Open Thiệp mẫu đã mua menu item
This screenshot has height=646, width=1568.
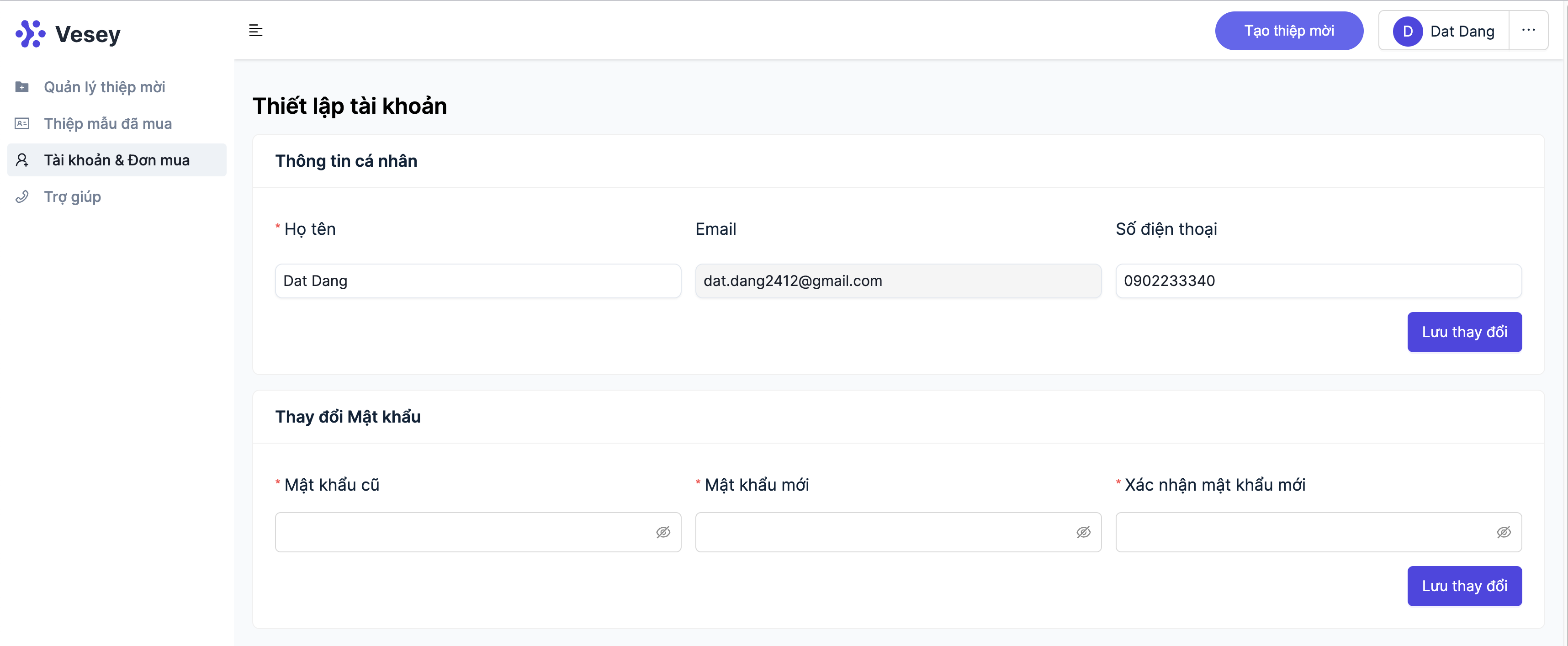pyautogui.click(x=117, y=124)
